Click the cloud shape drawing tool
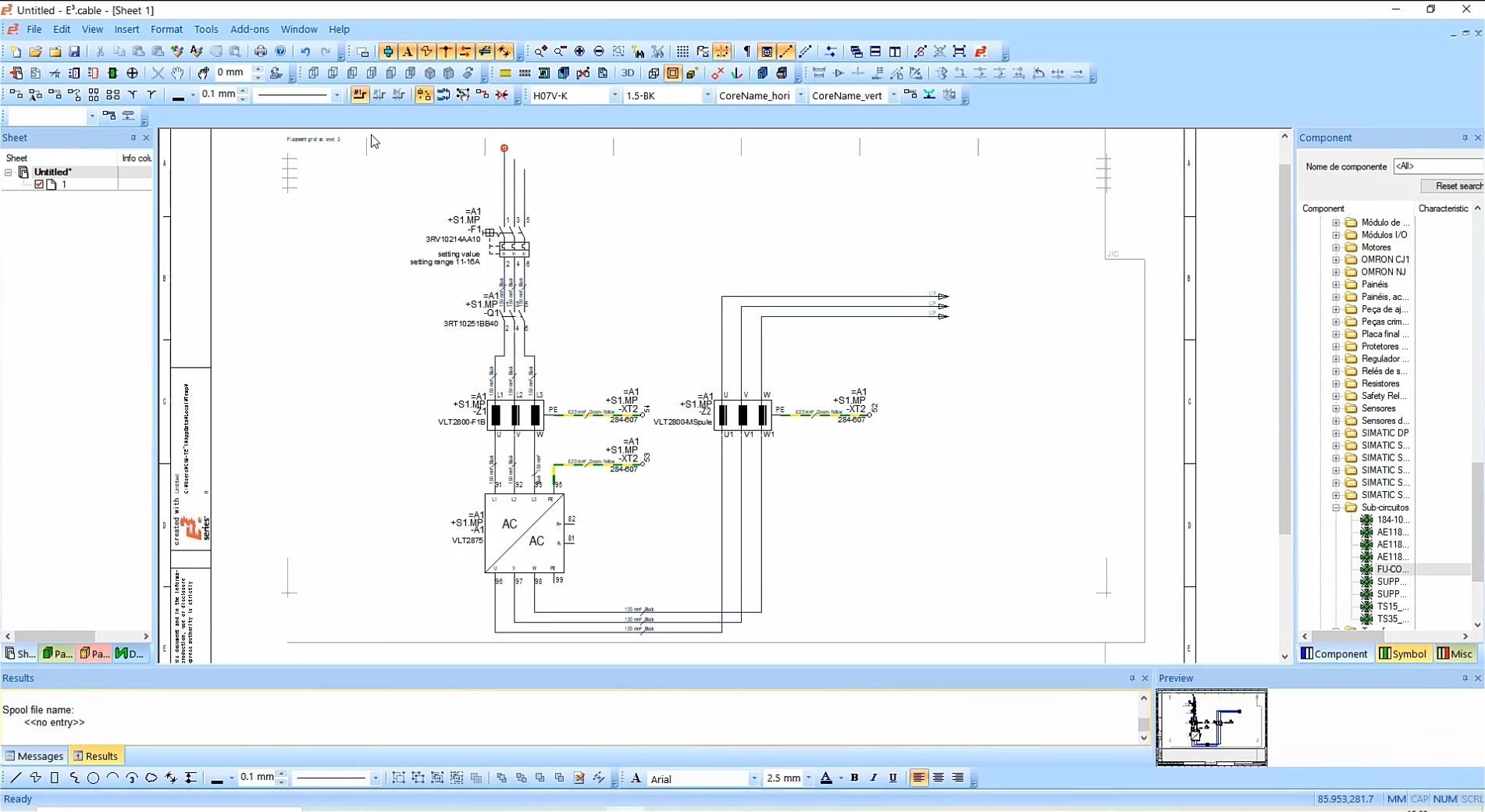 [x=151, y=778]
